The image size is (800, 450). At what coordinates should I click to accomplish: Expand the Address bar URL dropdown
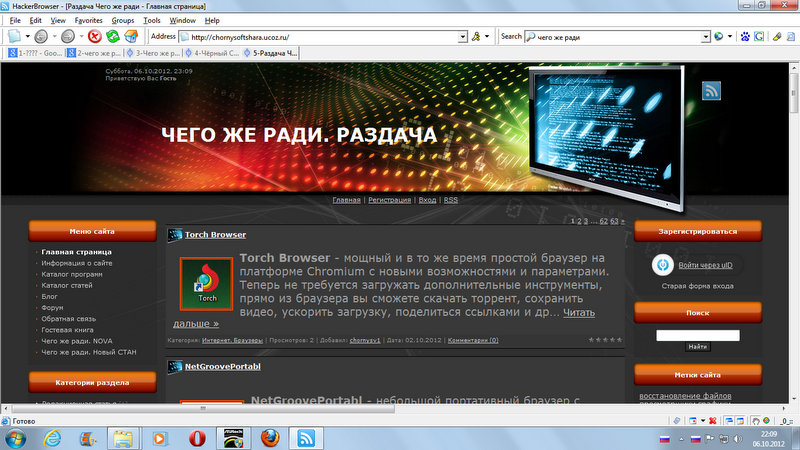click(x=462, y=37)
